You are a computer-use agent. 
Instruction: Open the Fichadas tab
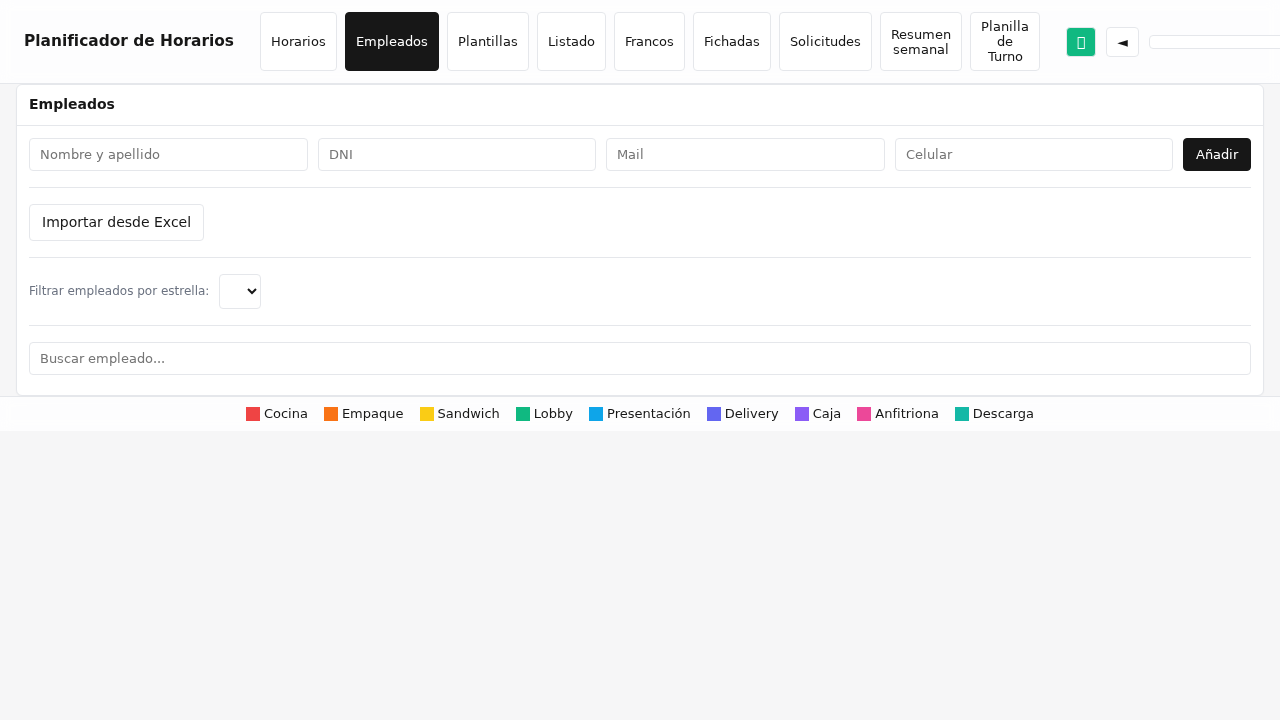click(x=732, y=42)
